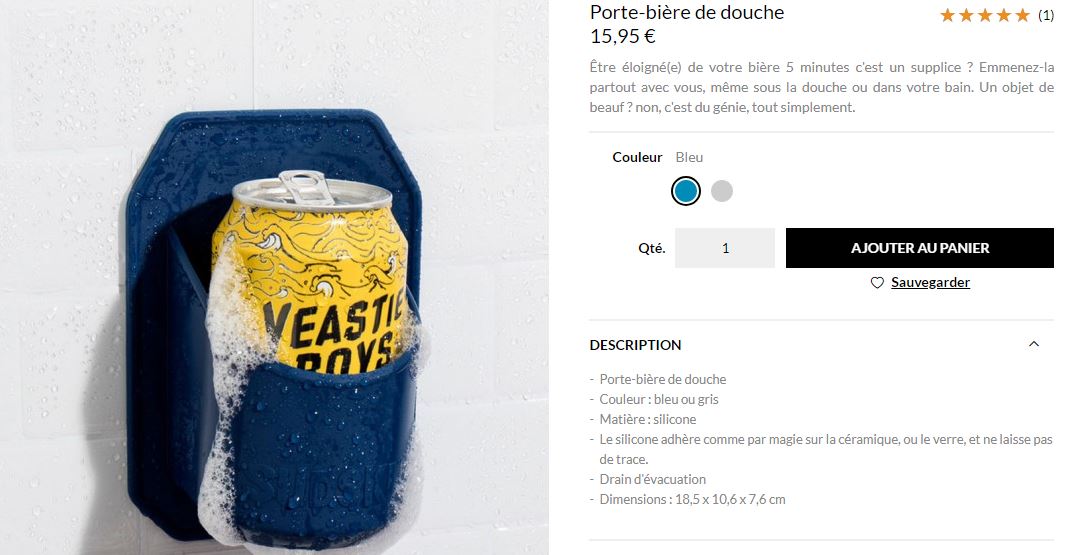Click the Qté. quantity label
The height and width of the screenshot is (555, 1065).
pyautogui.click(x=651, y=249)
